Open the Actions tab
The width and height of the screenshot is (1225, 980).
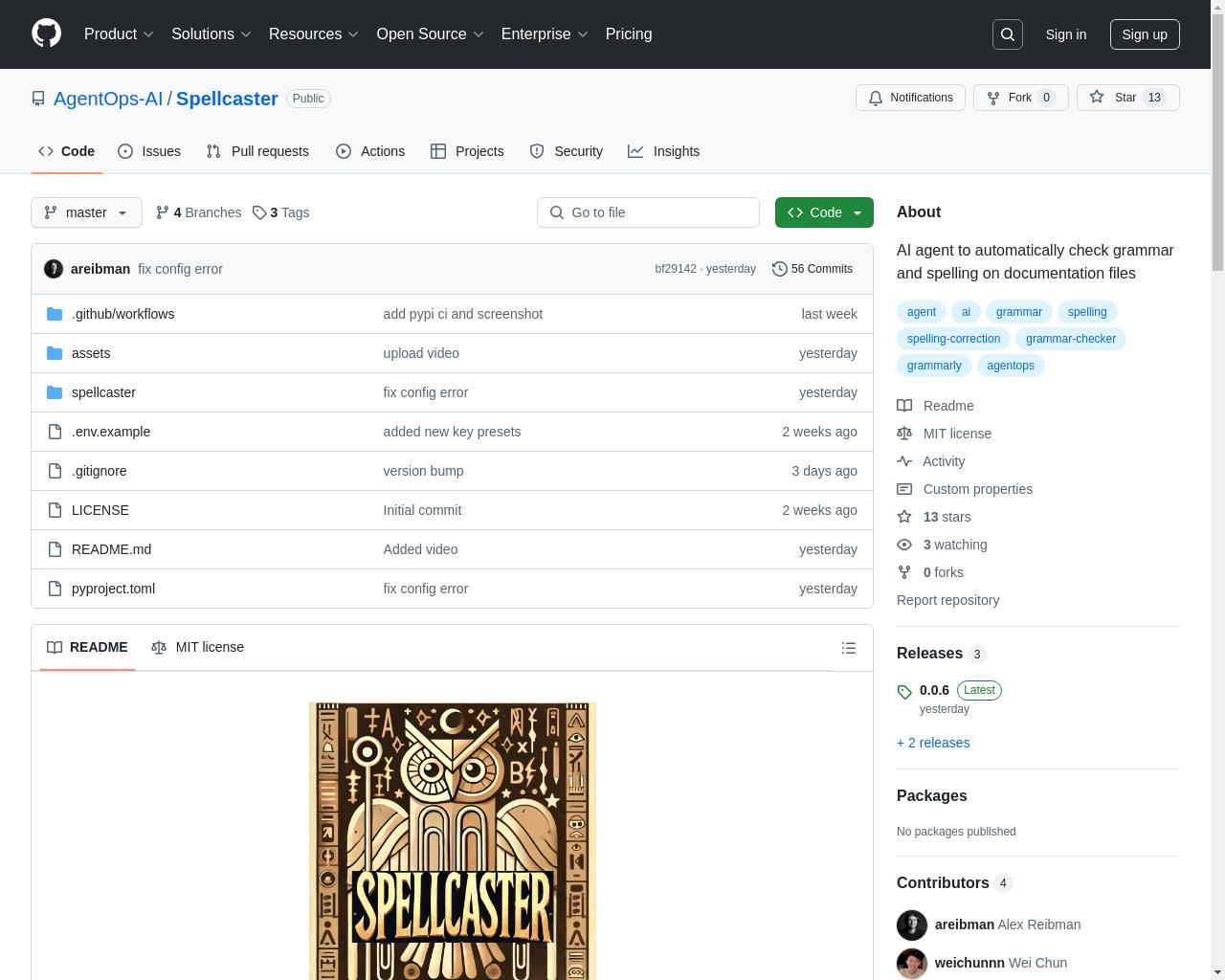(x=370, y=151)
